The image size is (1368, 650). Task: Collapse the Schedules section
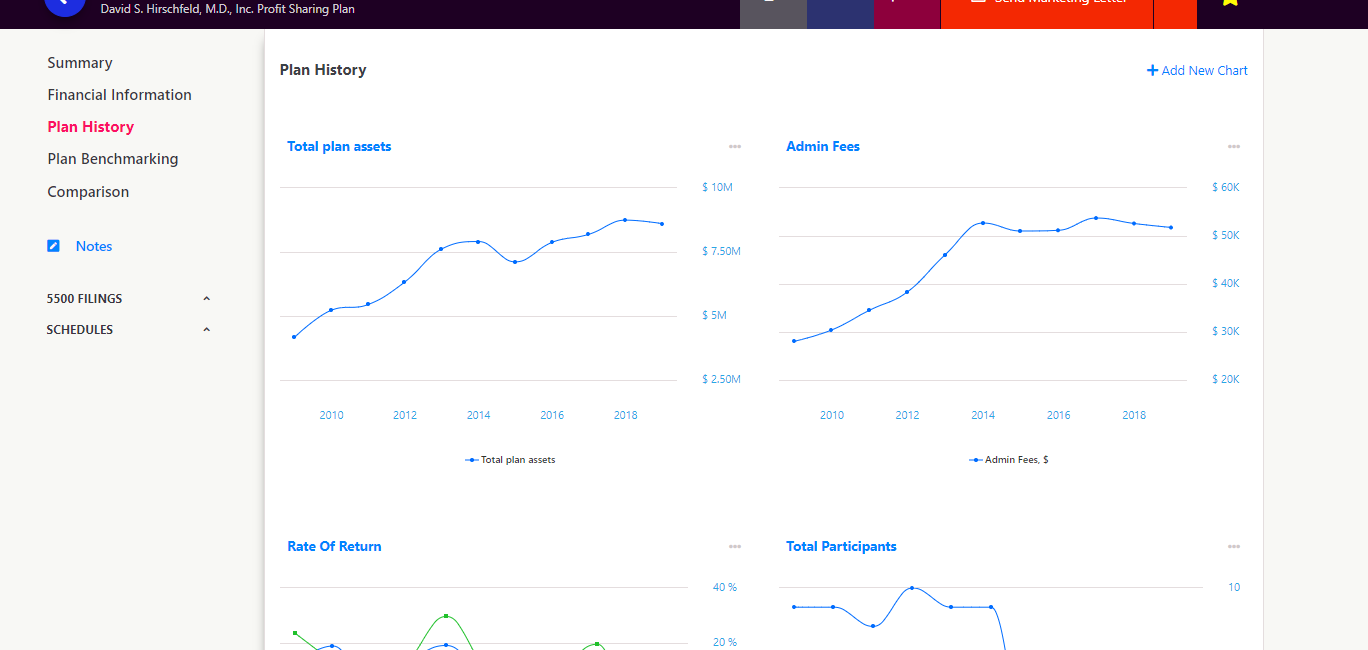[207, 330]
